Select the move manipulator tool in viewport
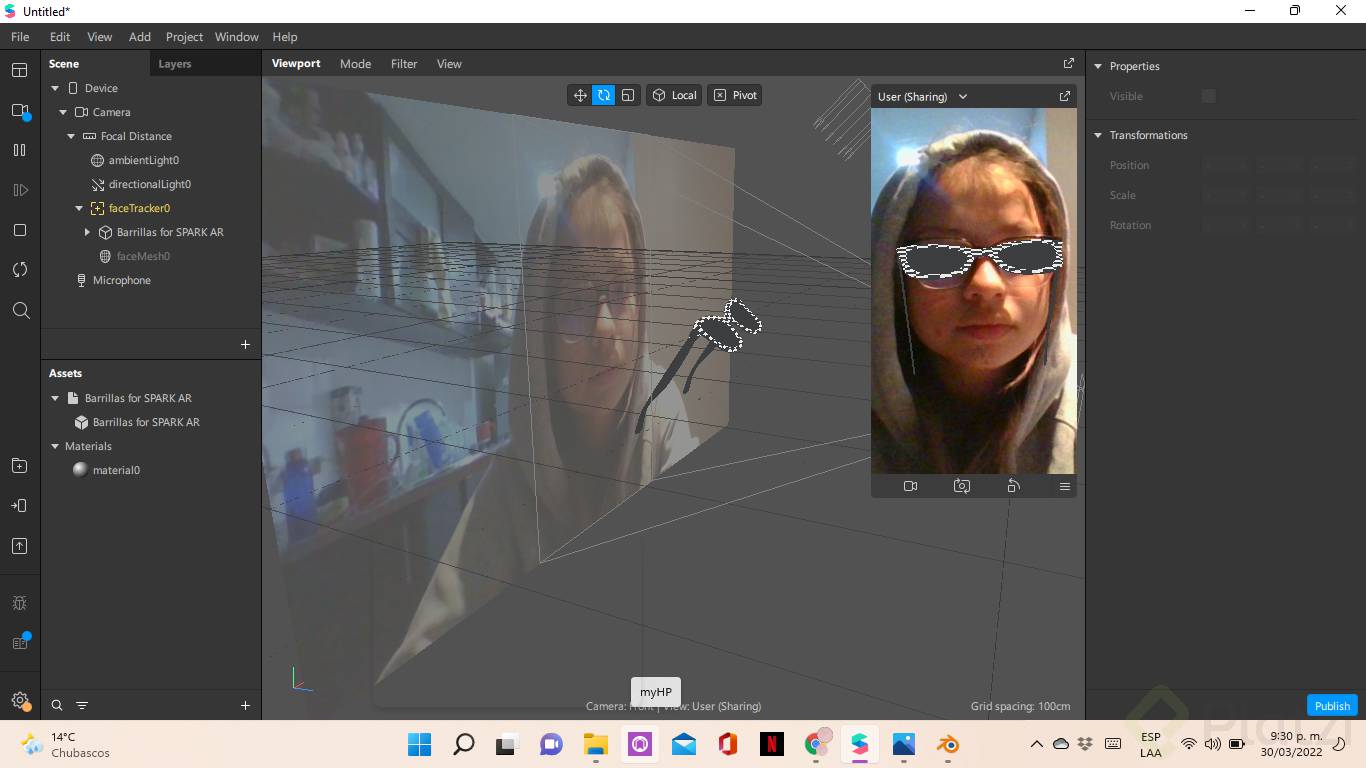1366x768 pixels. click(x=580, y=95)
